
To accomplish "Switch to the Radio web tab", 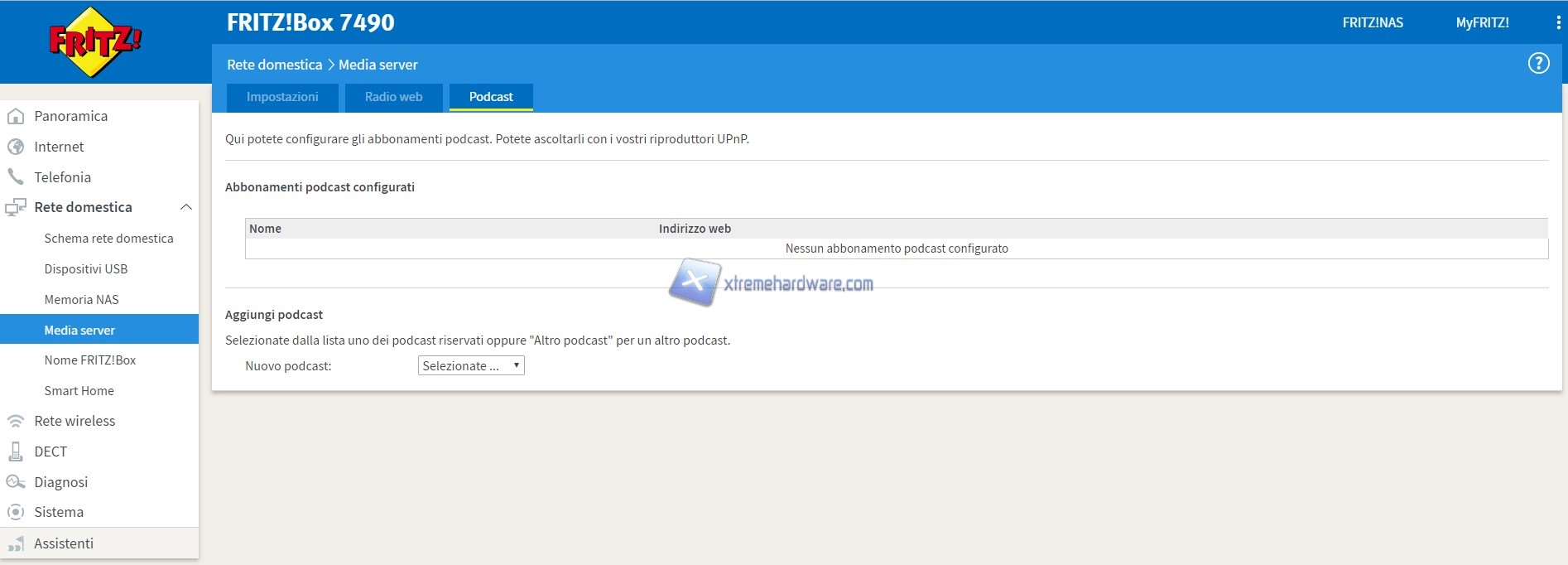I will 393,97.
